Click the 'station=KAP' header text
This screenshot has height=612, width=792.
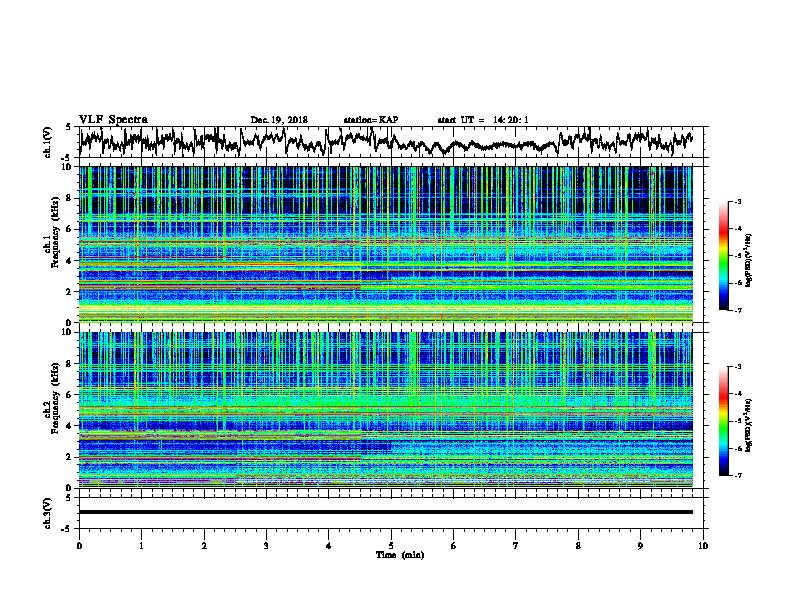pos(371,120)
